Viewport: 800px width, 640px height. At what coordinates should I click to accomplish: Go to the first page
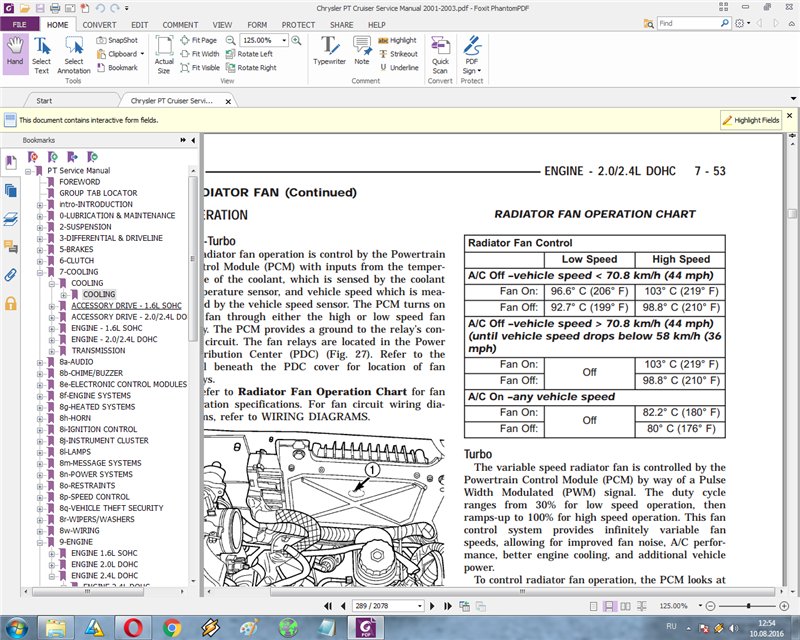328,606
